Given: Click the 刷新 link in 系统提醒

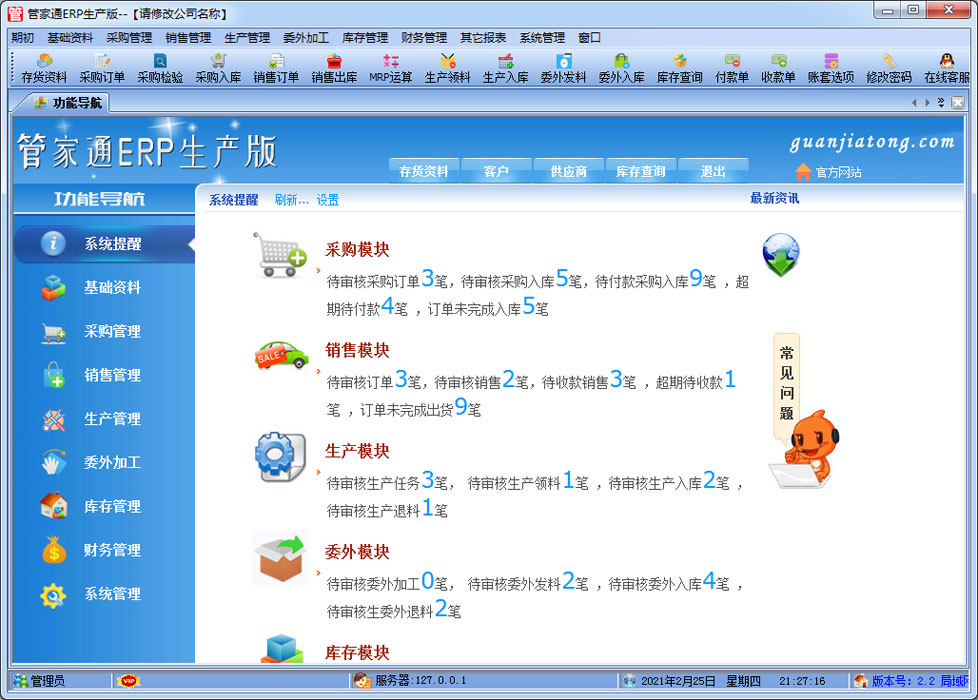Looking at the screenshot, I should [291, 200].
